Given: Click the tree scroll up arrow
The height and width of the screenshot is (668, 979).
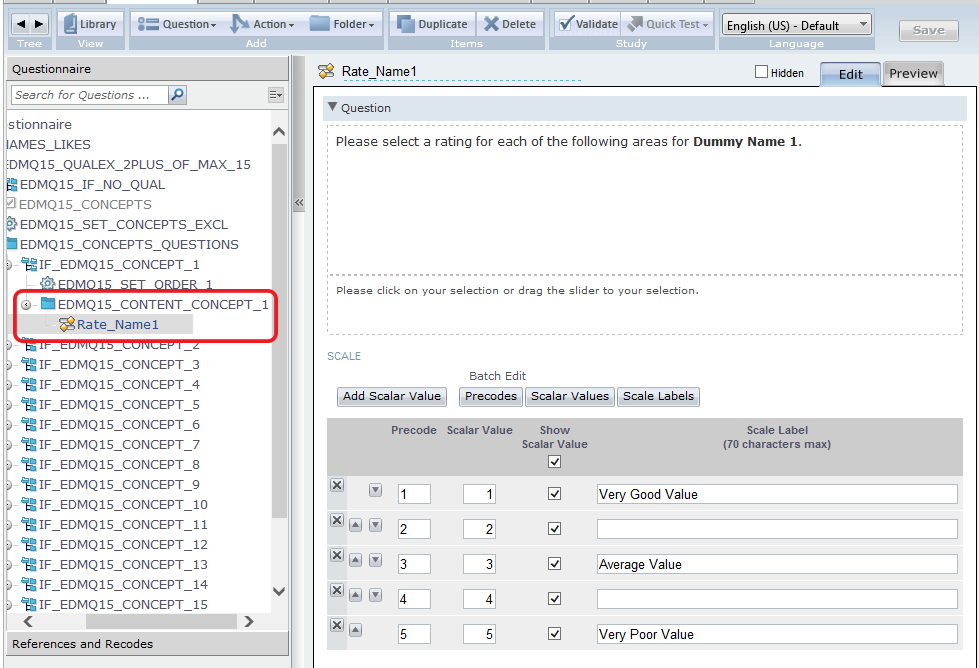Looking at the screenshot, I should click(279, 131).
